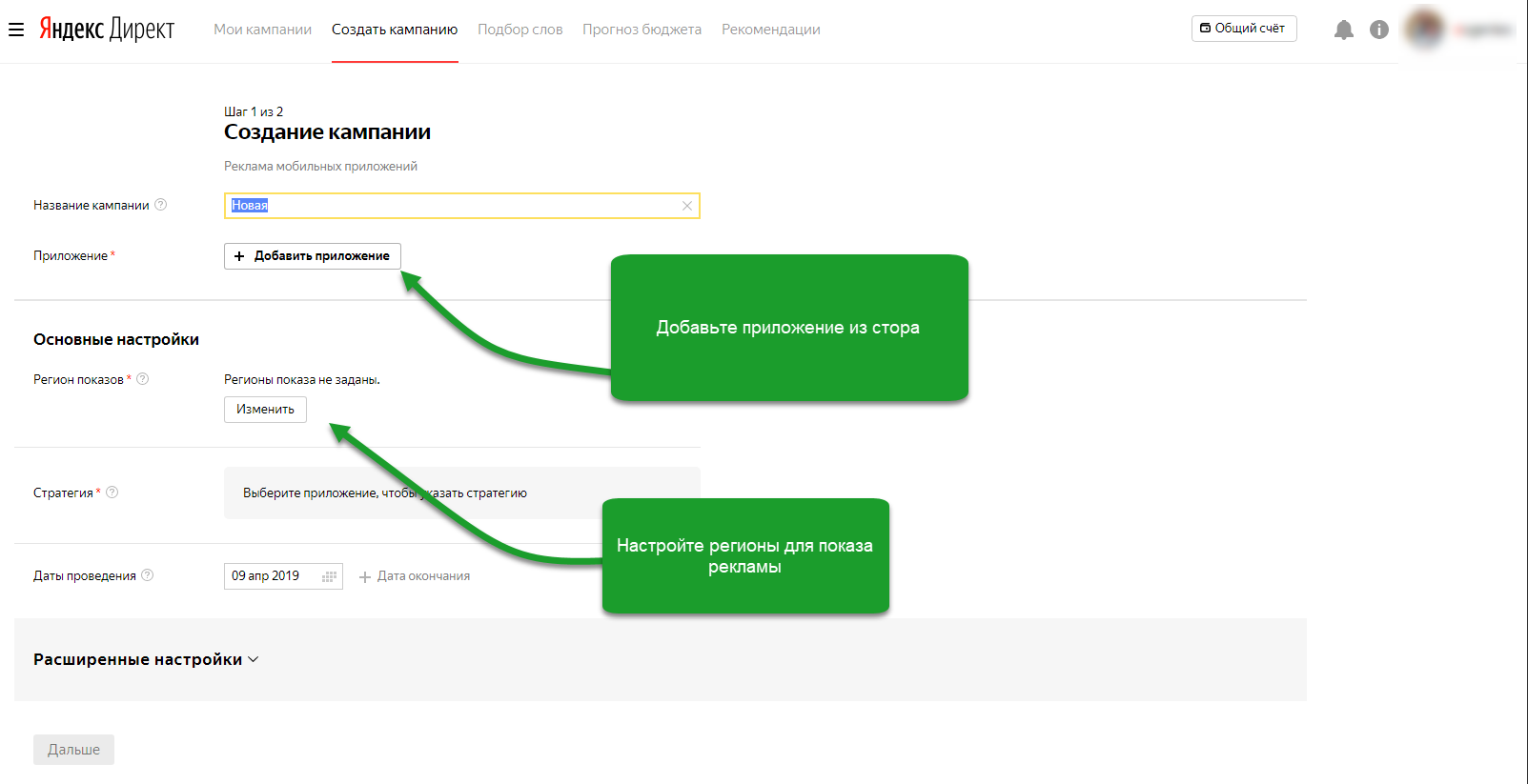Image resolution: width=1528 pixels, height=784 pixels.
Task: Go to Мои кампании tab
Action: coord(262,30)
